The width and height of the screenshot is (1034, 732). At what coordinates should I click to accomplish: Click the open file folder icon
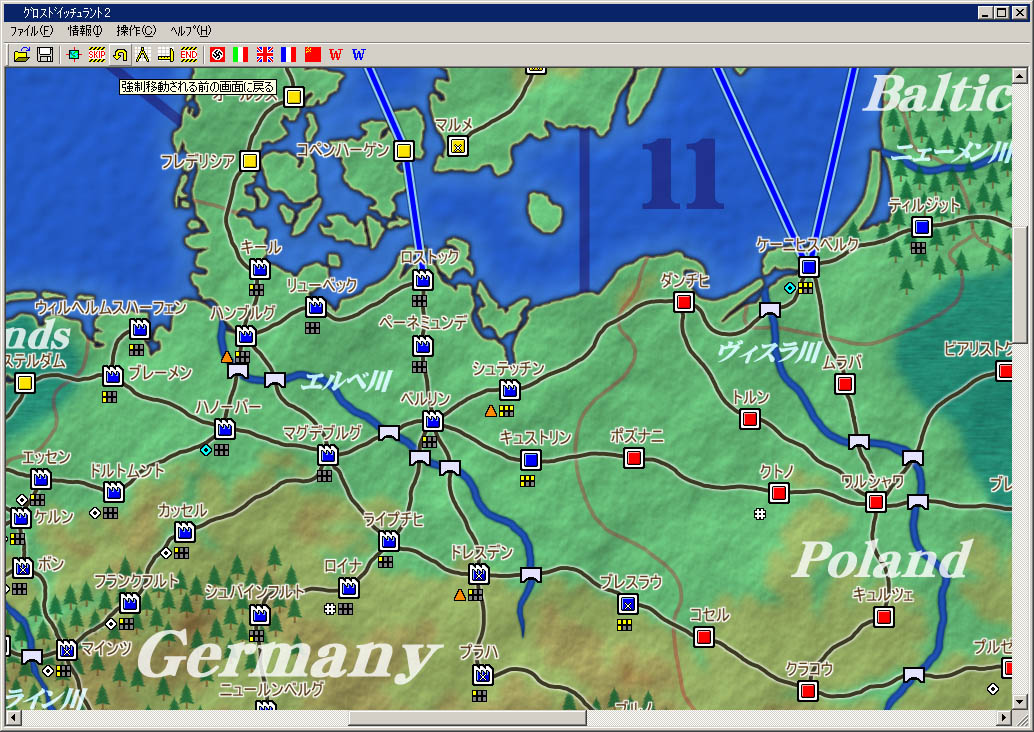coord(21,54)
